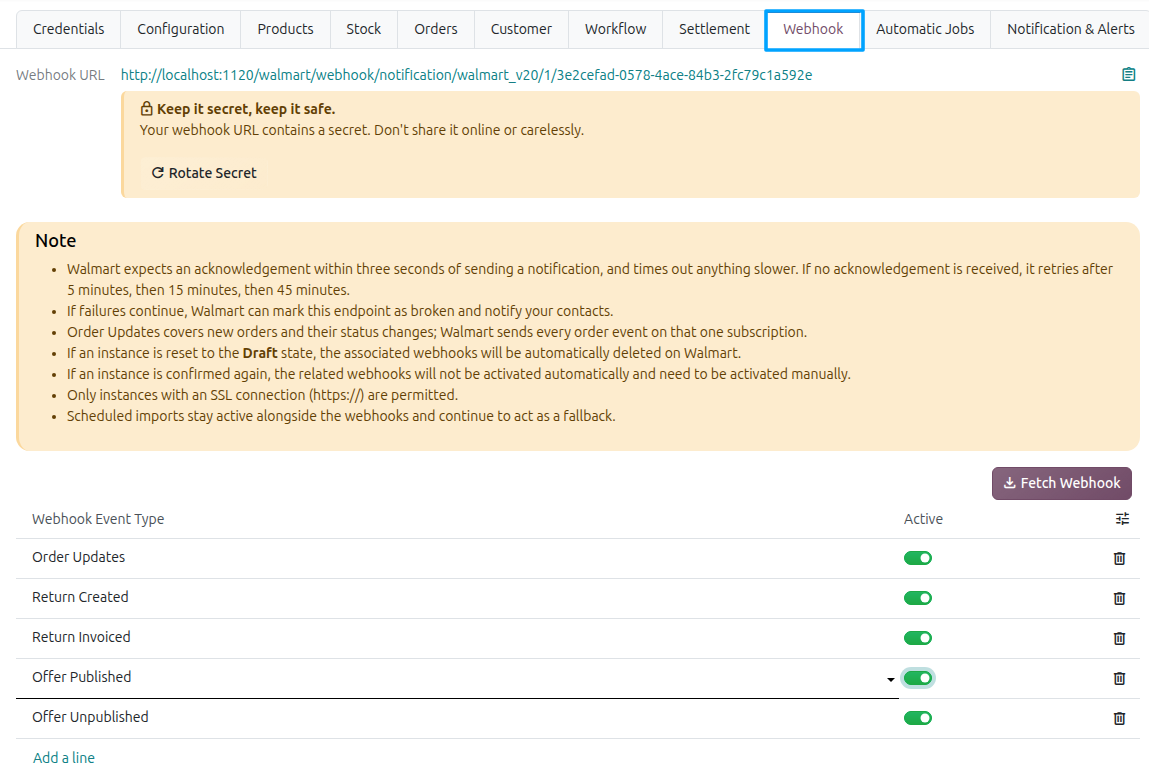Screen dimensions: 1149x774
Task: Open the Orders tab
Action: [x=435, y=29]
